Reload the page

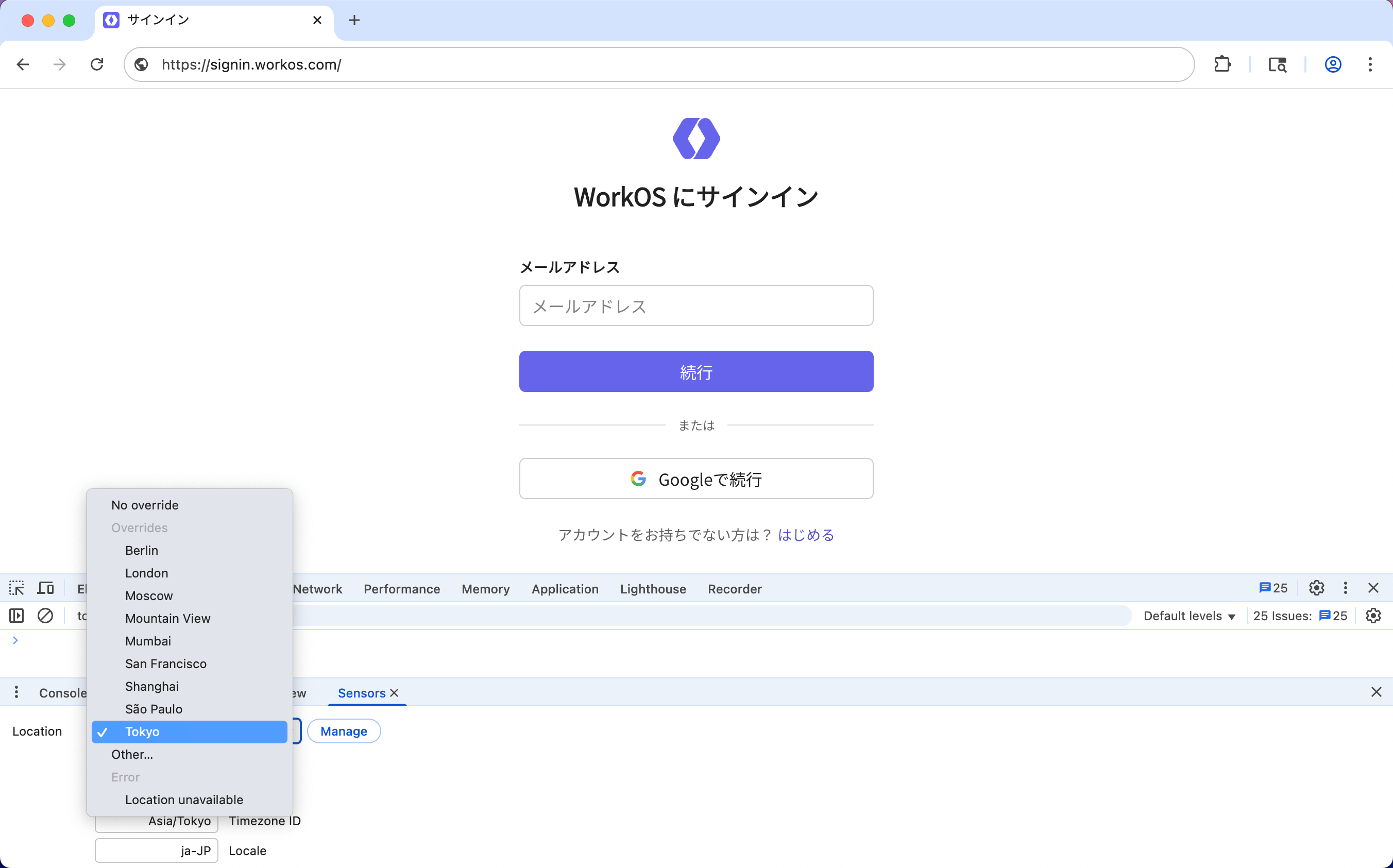point(97,64)
